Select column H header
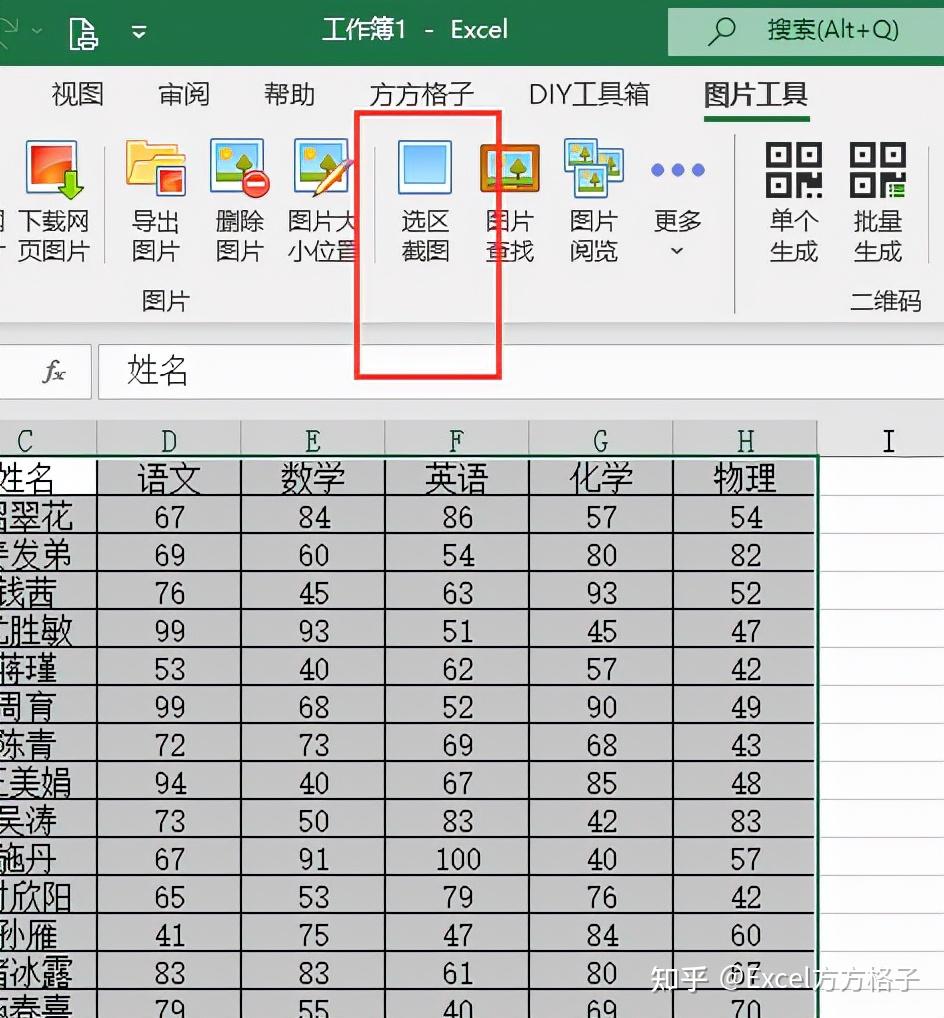This screenshot has width=944, height=1018. pos(743,438)
